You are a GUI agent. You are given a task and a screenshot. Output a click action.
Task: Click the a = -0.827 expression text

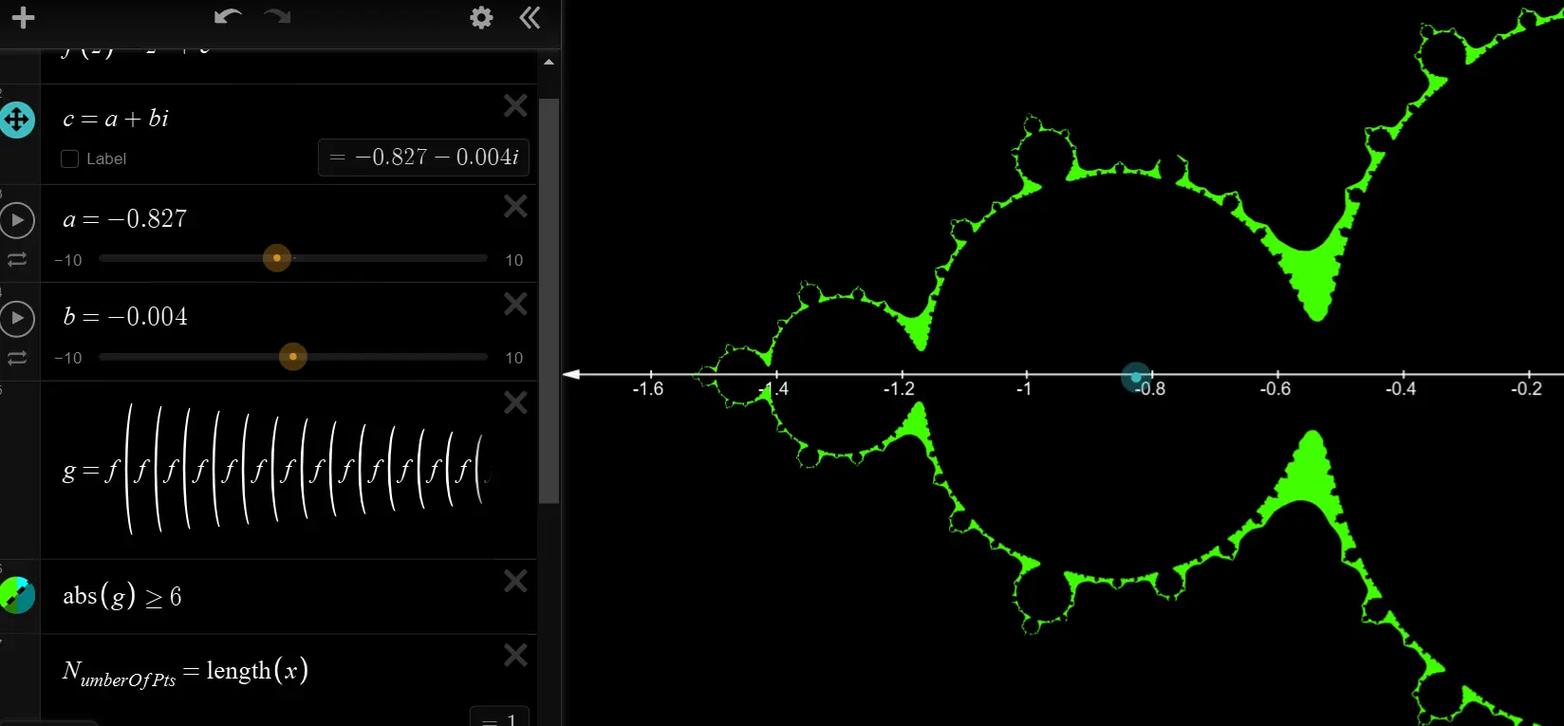point(125,219)
